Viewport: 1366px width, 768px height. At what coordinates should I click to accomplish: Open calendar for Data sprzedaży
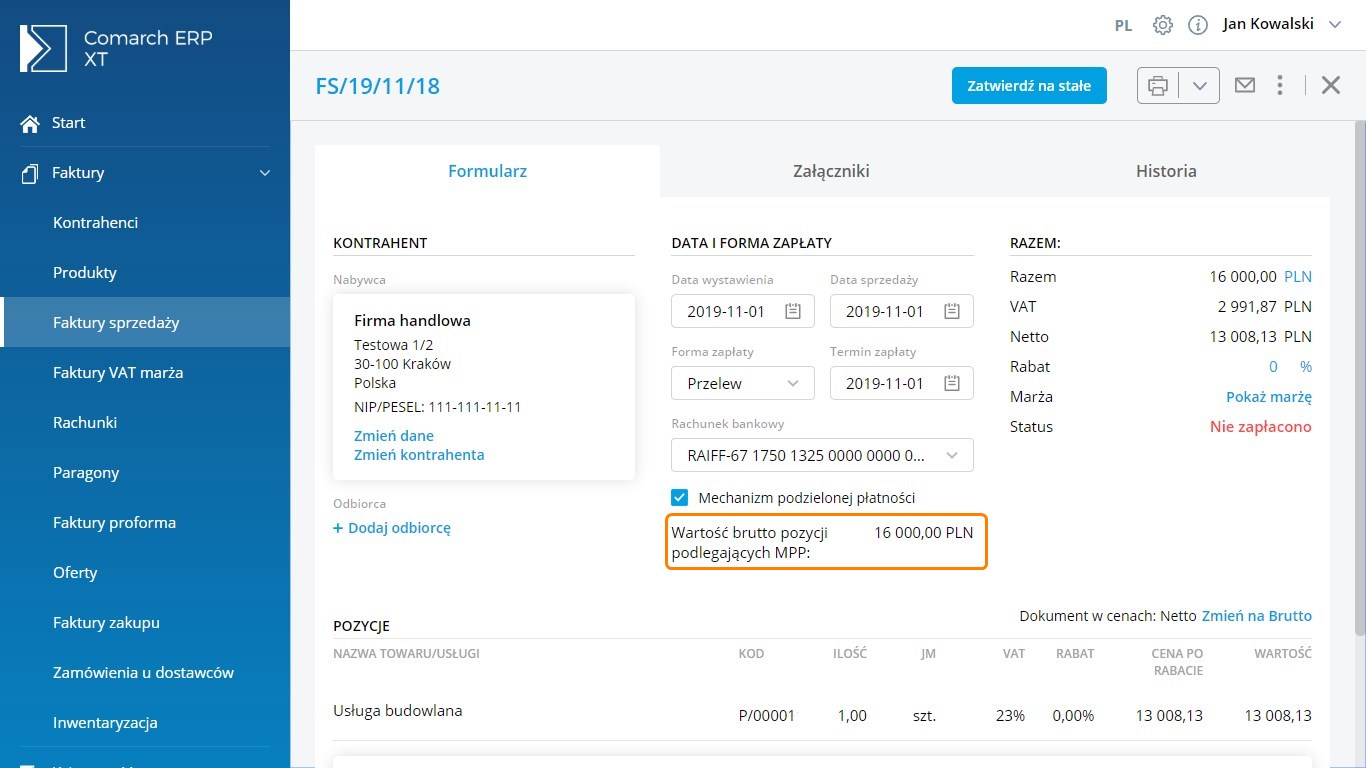952,311
